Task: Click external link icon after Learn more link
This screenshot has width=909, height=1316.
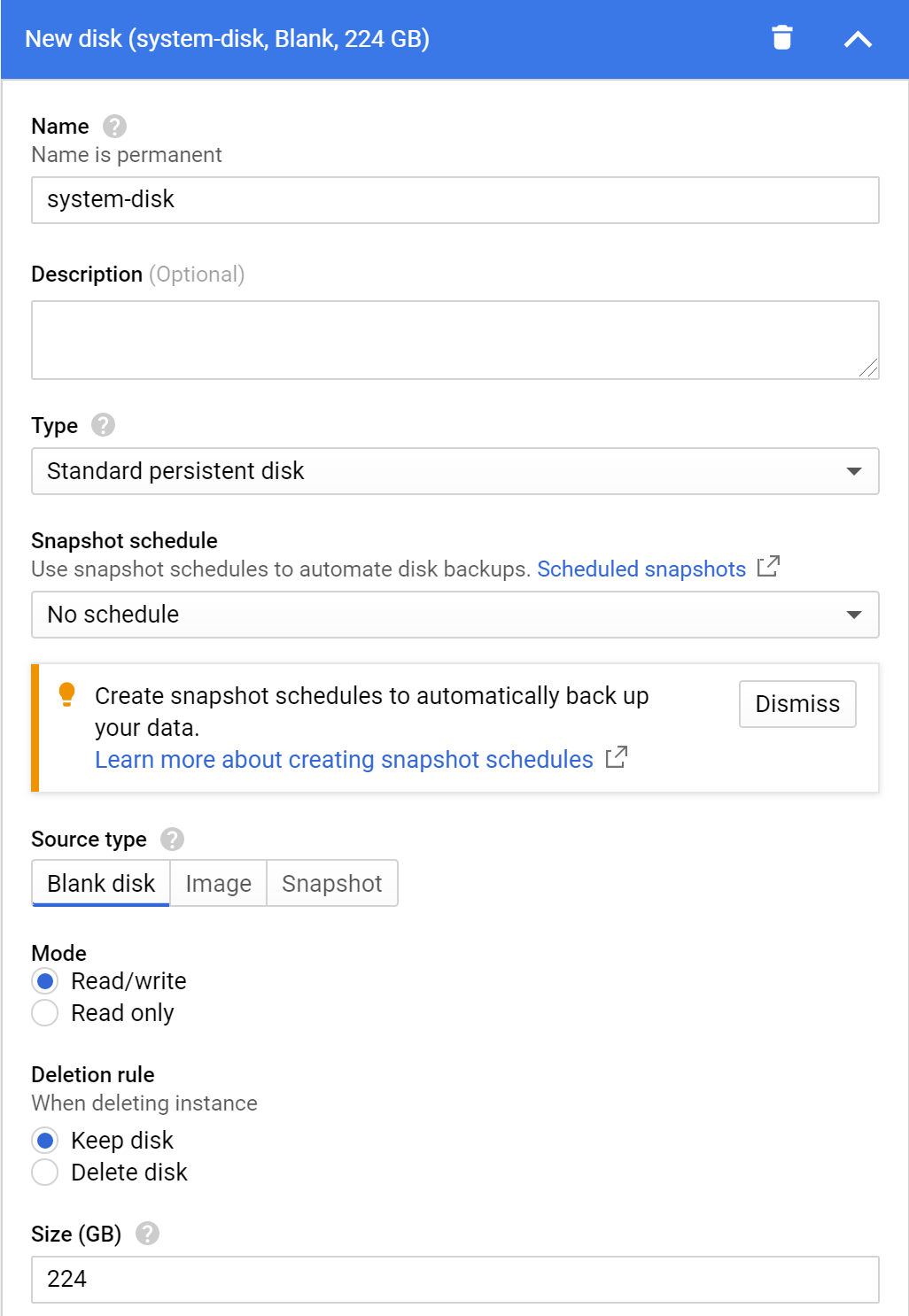Action: [616, 758]
